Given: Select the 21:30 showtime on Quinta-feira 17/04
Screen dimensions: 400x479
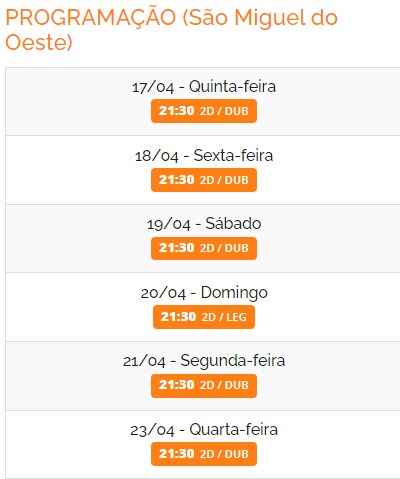Looking at the screenshot, I should click(x=204, y=111).
